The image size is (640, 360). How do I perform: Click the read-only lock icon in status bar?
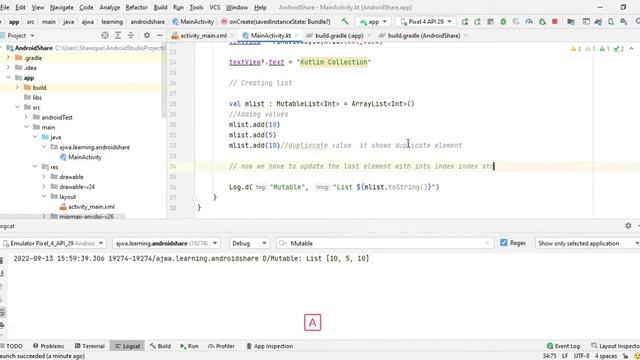625,356
